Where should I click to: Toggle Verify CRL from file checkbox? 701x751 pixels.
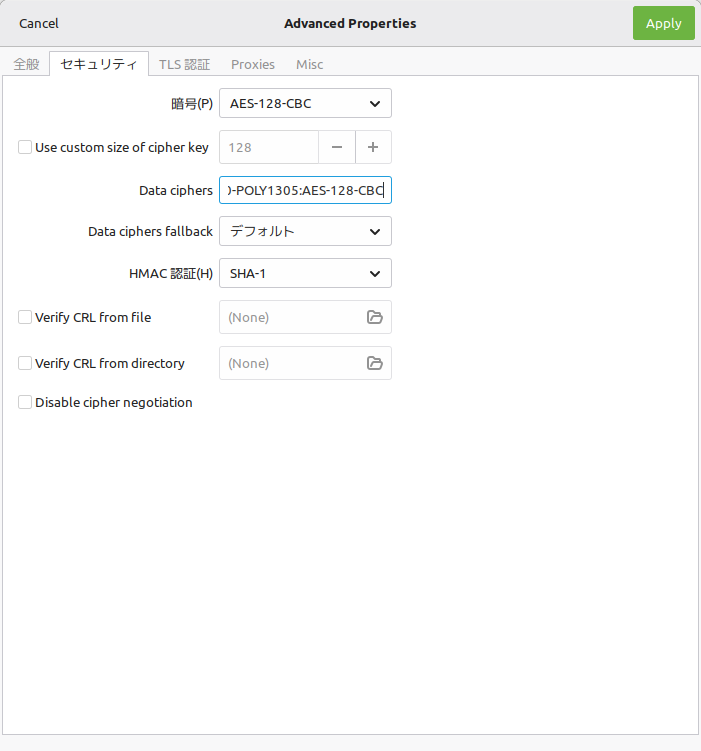click(25, 317)
